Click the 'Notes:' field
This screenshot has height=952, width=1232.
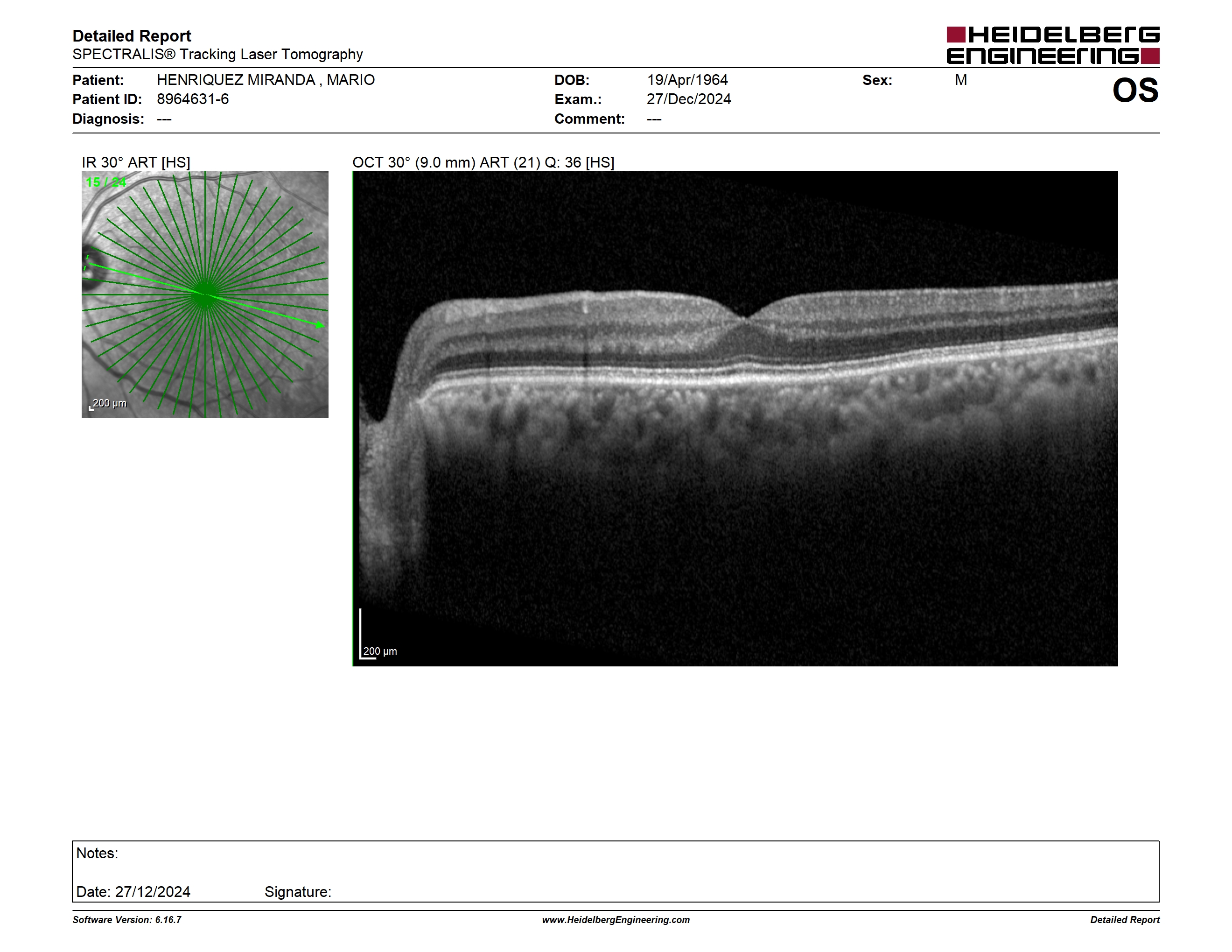[97, 854]
